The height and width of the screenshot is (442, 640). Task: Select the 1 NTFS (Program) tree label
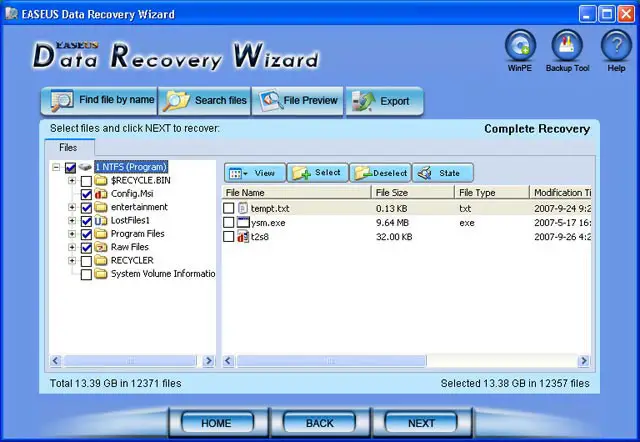point(131,167)
